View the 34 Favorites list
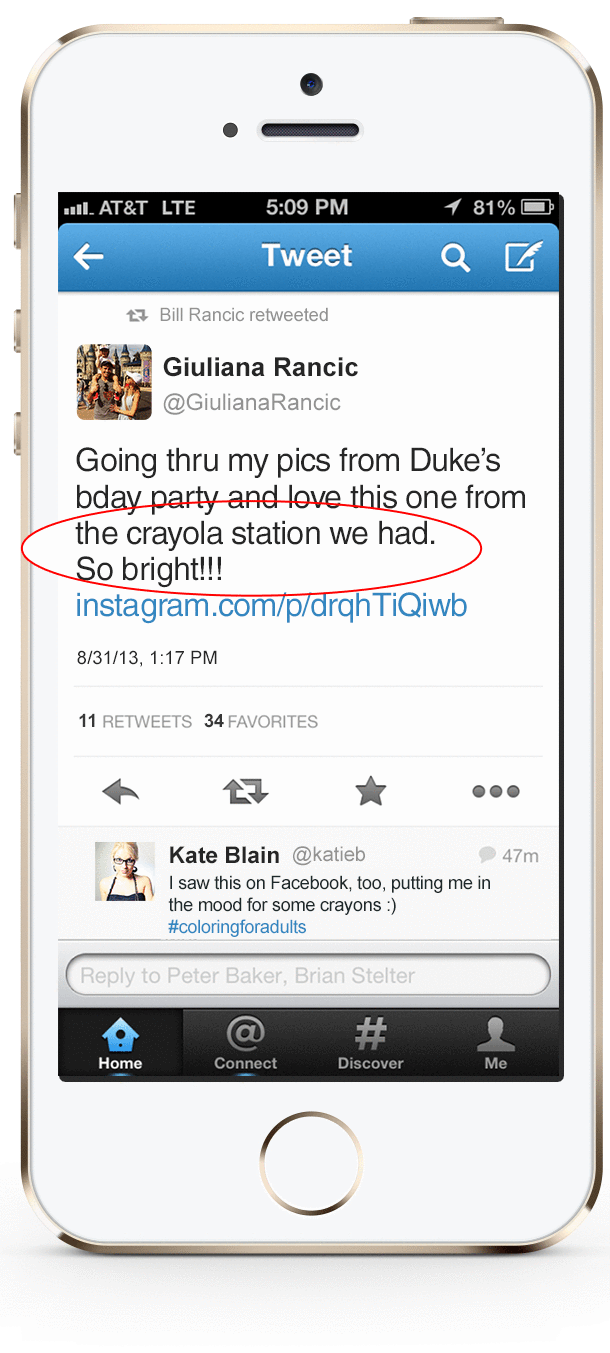Image resolution: width=610 pixels, height=1353 pixels. tap(261, 721)
